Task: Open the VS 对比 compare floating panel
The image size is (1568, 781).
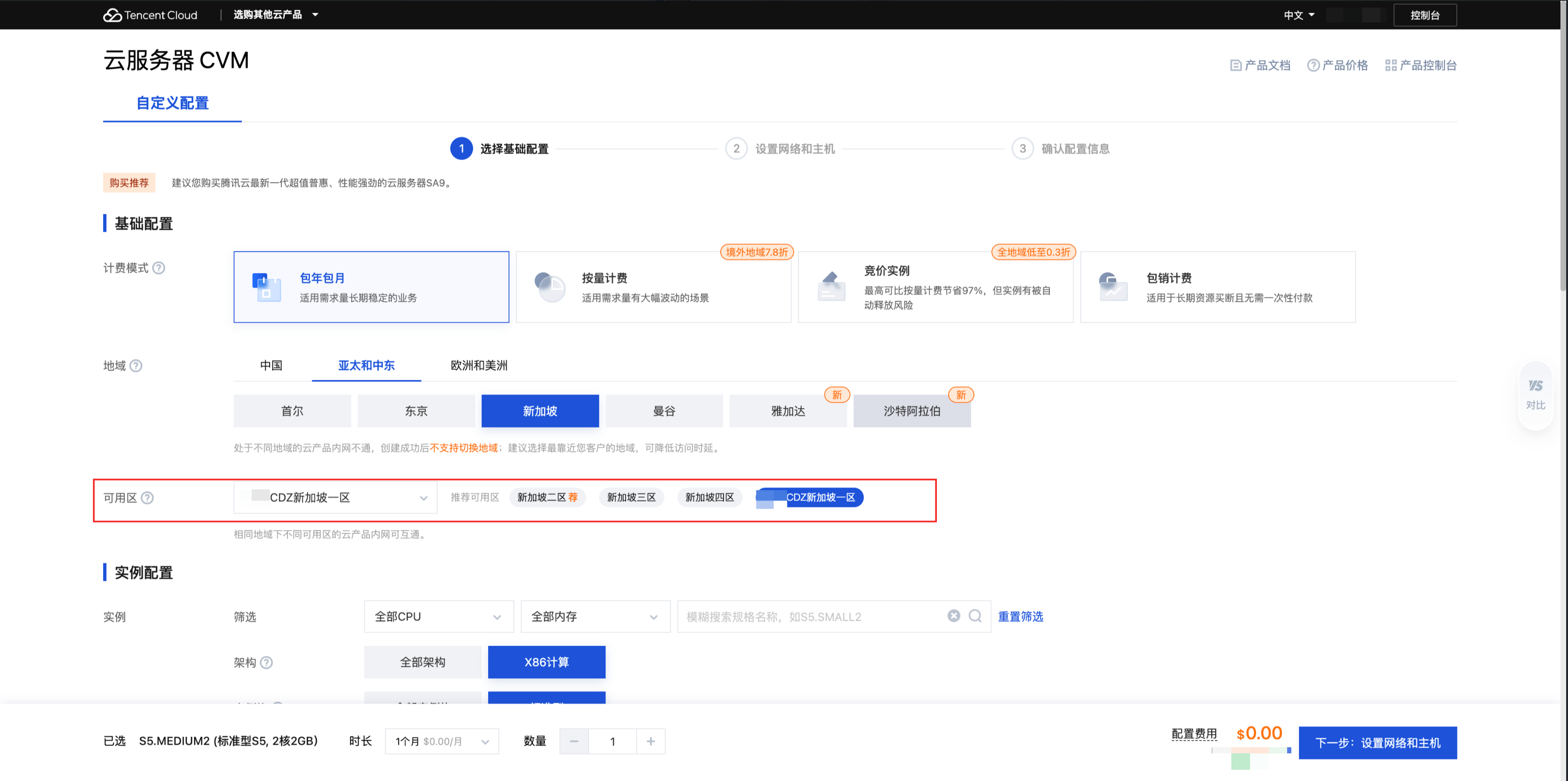Action: pyautogui.click(x=1535, y=394)
